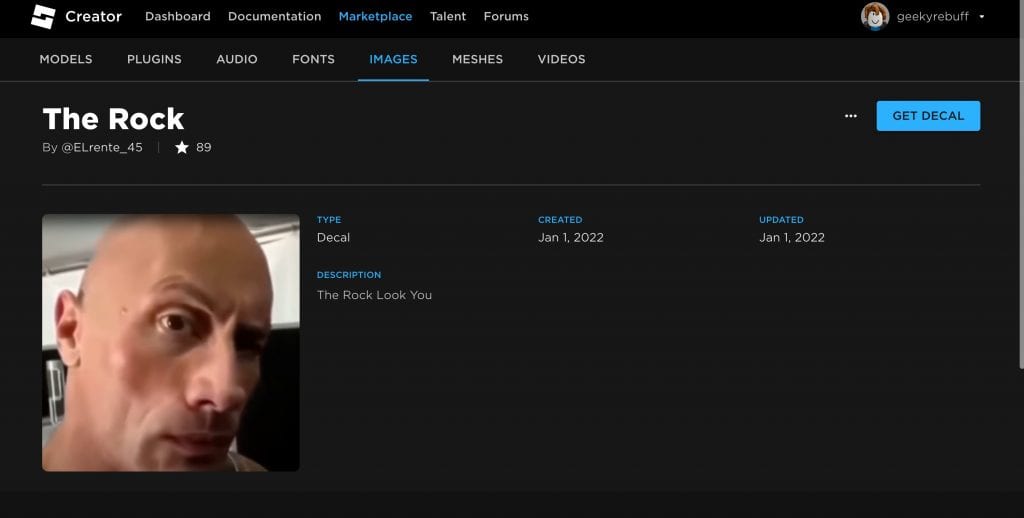Visit the Forums page
This screenshot has height=518, width=1024.
point(506,16)
